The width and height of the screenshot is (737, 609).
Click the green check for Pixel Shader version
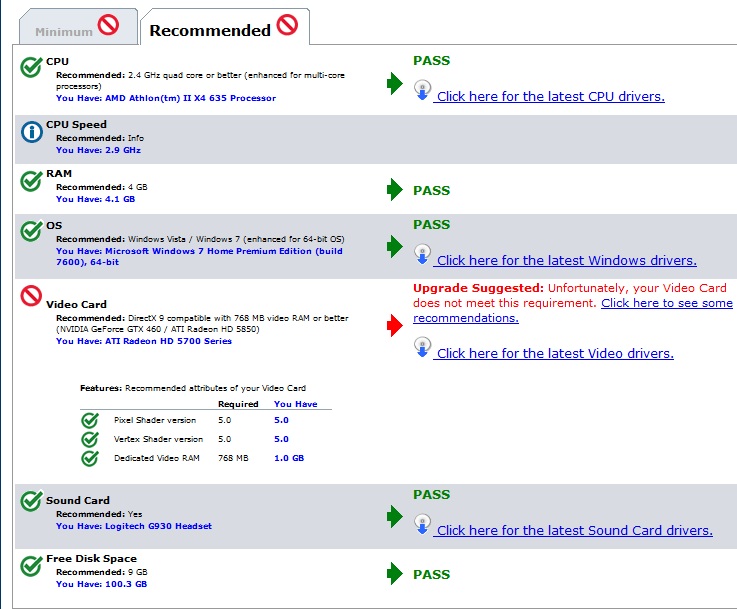tap(90, 420)
